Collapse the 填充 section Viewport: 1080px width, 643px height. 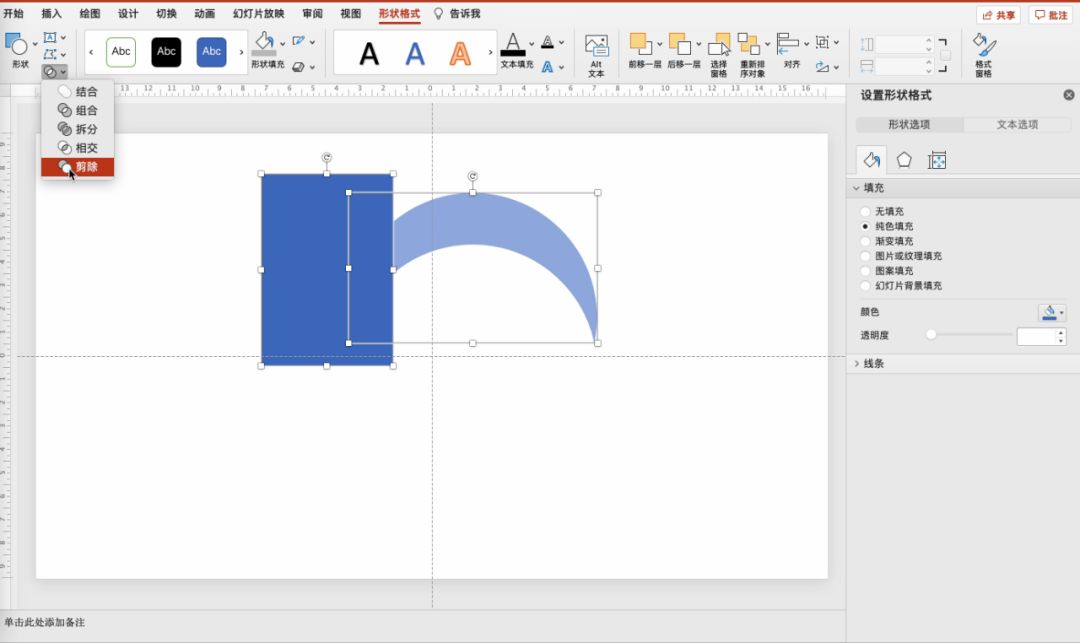(857, 188)
